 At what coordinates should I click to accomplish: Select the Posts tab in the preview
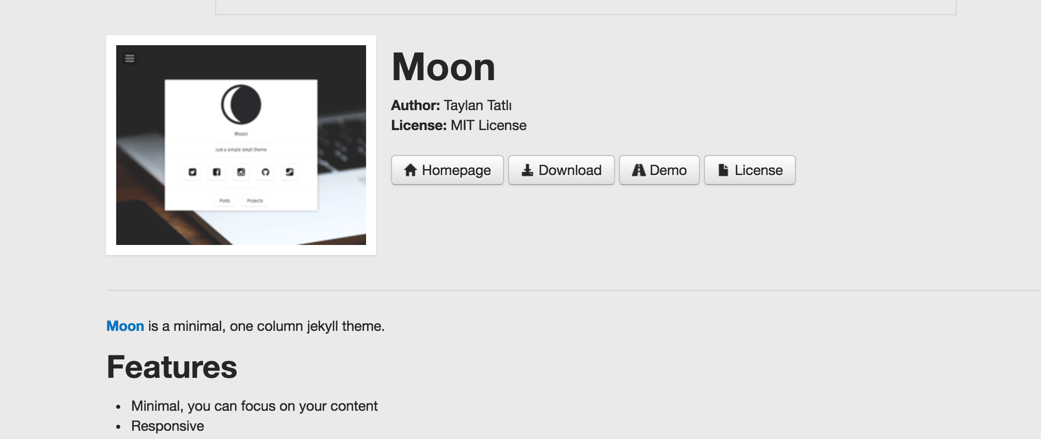(x=225, y=201)
